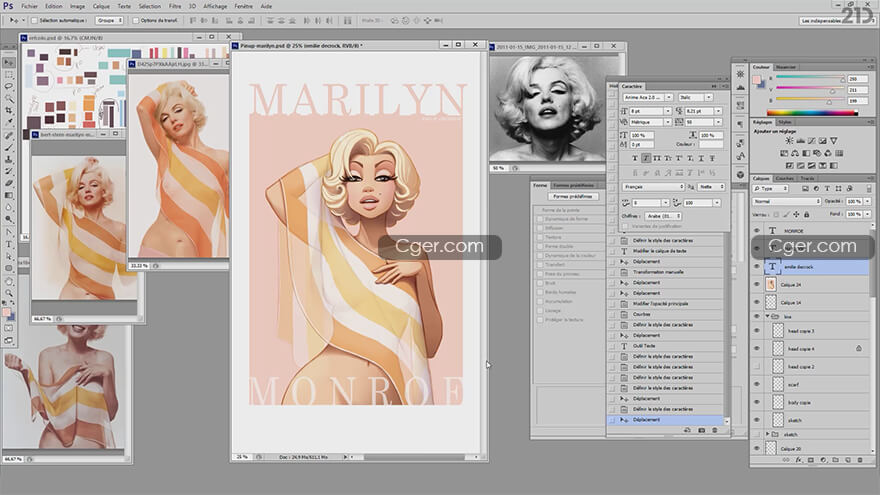Add a Curves adjustment layer
The width and height of the screenshot is (880, 495).
(811, 140)
